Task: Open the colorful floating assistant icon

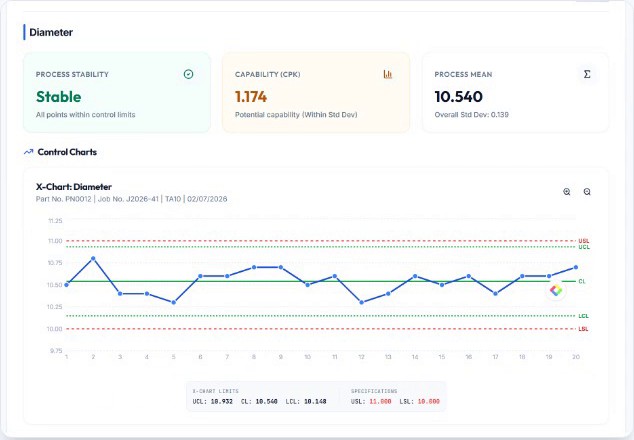Action: pos(556,290)
